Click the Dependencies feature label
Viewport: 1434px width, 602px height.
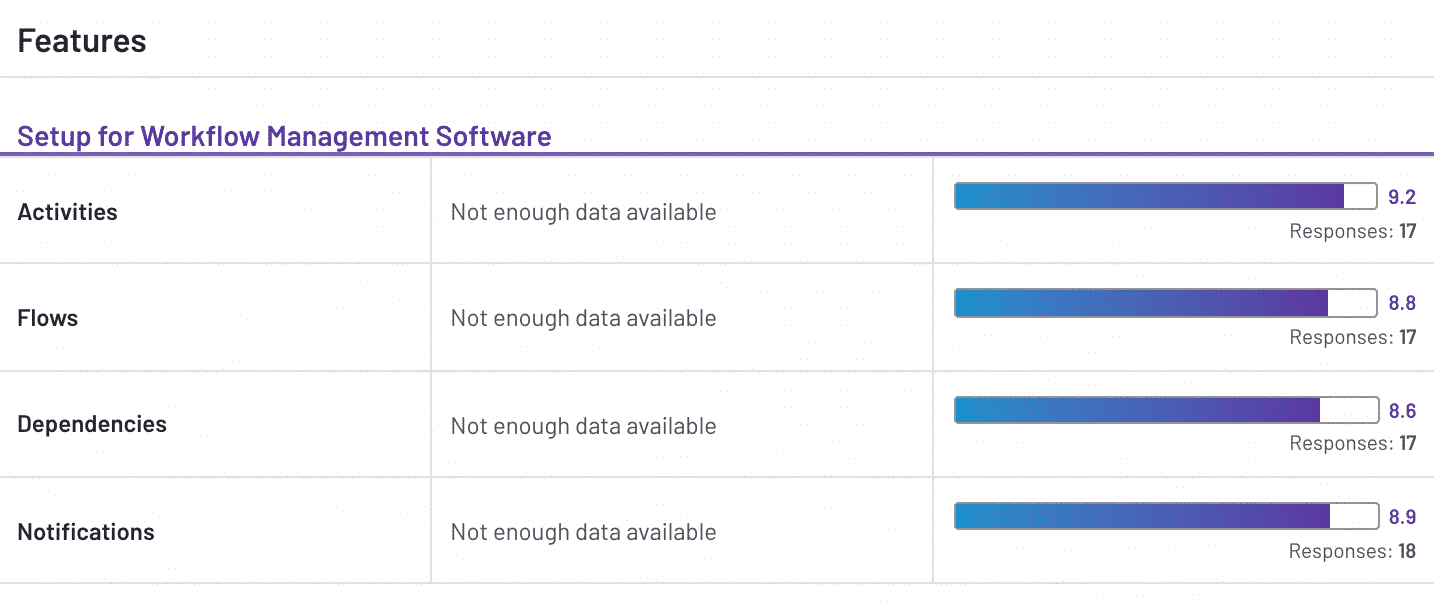click(92, 424)
